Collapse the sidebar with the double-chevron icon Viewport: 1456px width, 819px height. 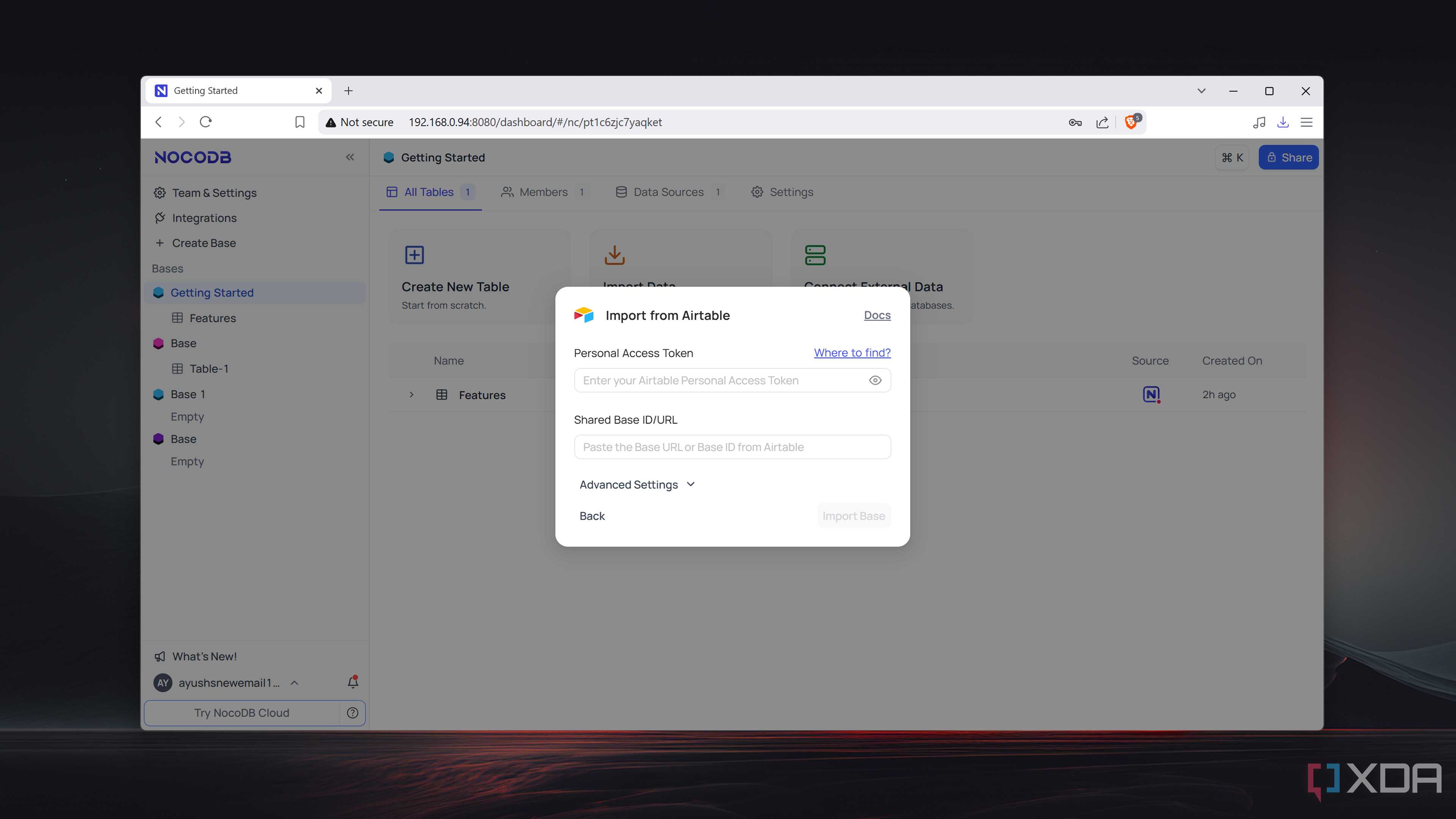click(350, 157)
